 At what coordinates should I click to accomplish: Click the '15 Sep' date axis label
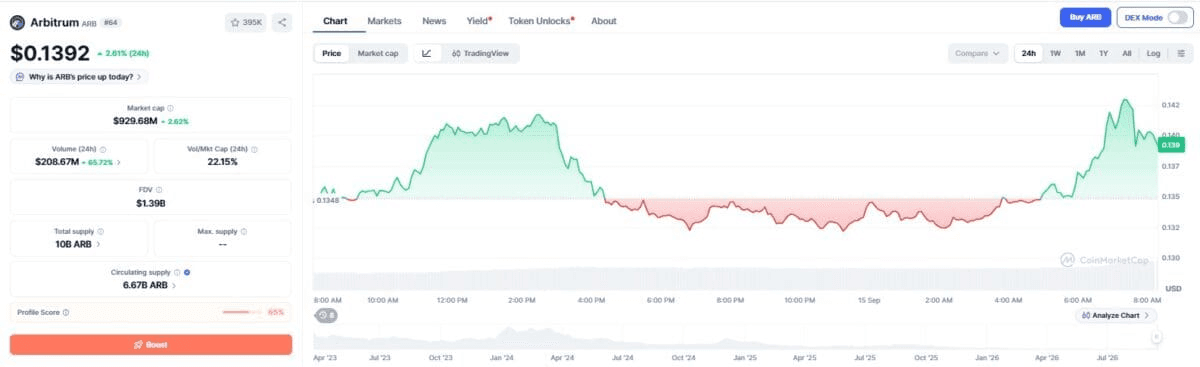[868, 299]
